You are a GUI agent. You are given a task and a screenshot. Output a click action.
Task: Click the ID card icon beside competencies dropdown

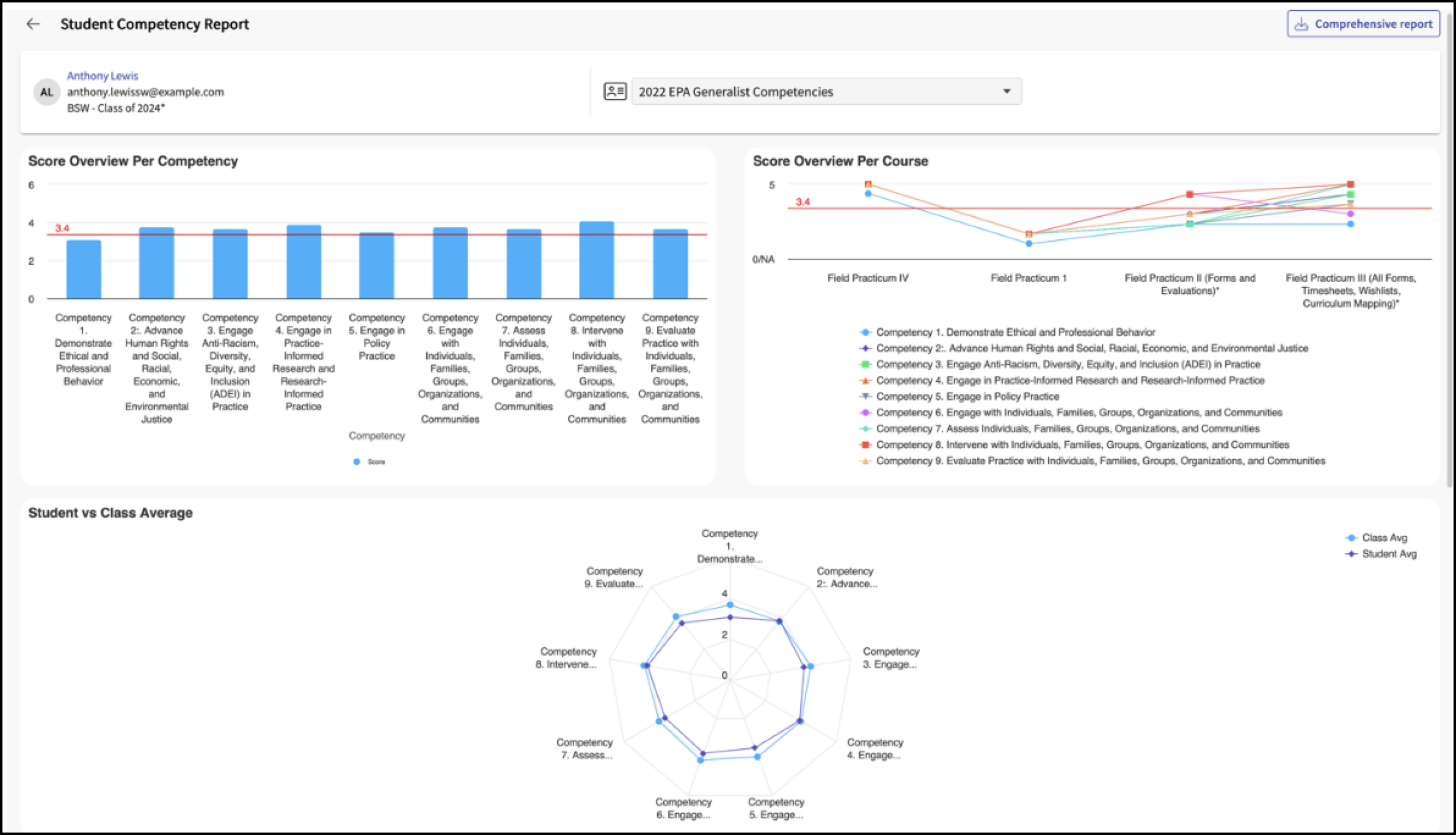click(x=615, y=92)
